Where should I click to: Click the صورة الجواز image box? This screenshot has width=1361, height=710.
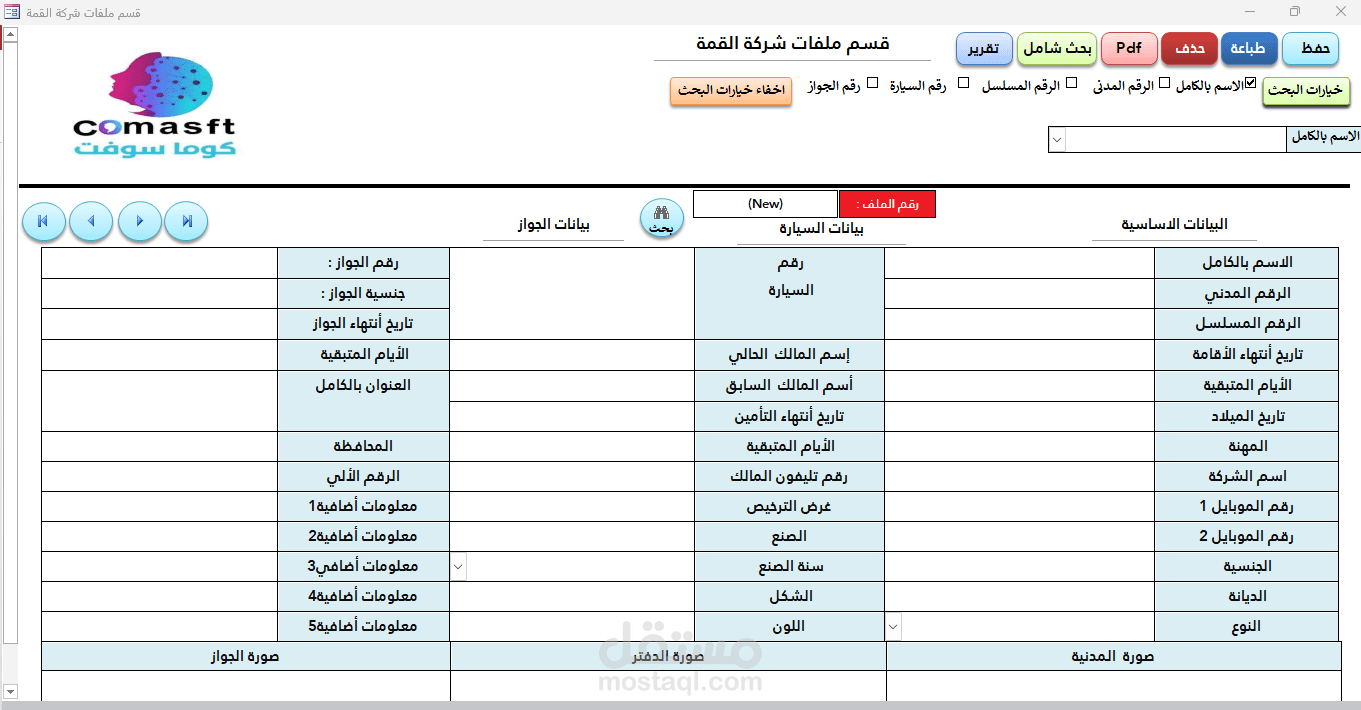pyautogui.click(x=246, y=686)
